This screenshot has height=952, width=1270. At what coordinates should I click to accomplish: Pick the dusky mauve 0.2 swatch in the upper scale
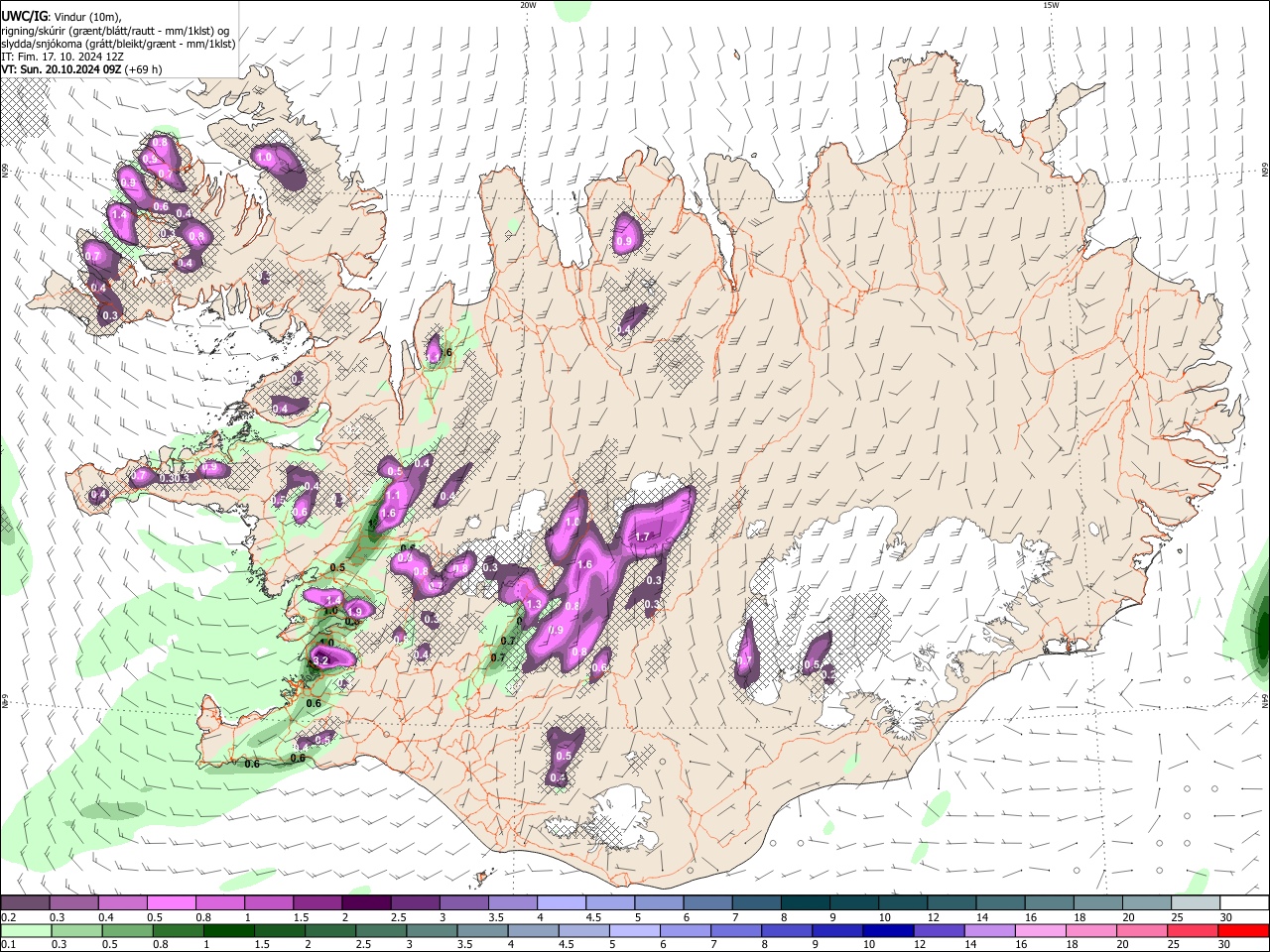[25, 903]
